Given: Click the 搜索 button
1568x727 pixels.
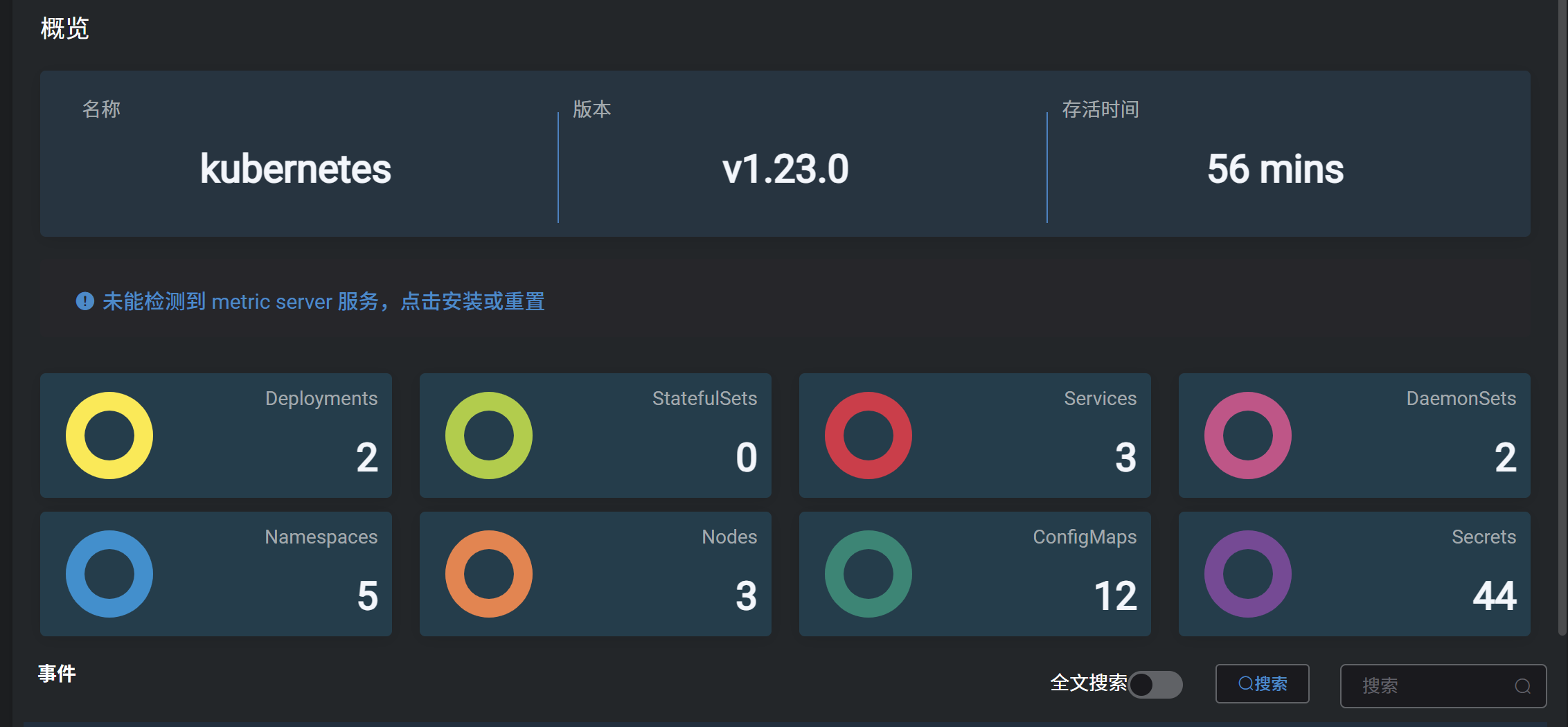Looking at the screenshot, I should (x=1263, y=683).
